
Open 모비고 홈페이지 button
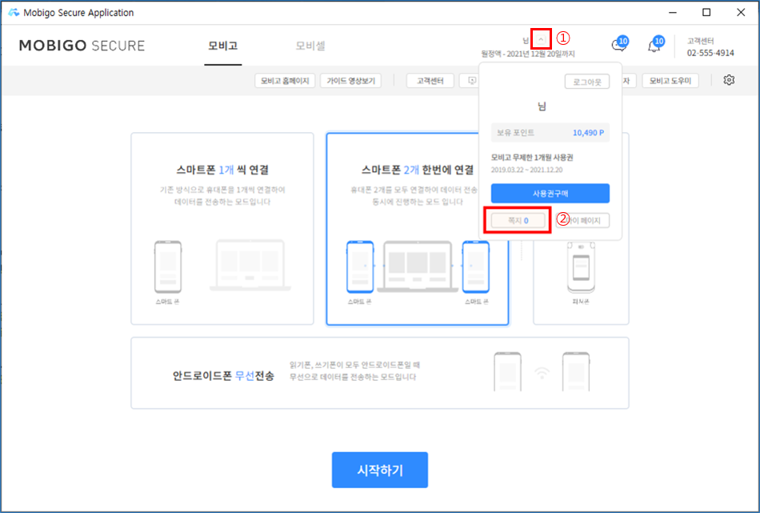click(x=285, y=80)
